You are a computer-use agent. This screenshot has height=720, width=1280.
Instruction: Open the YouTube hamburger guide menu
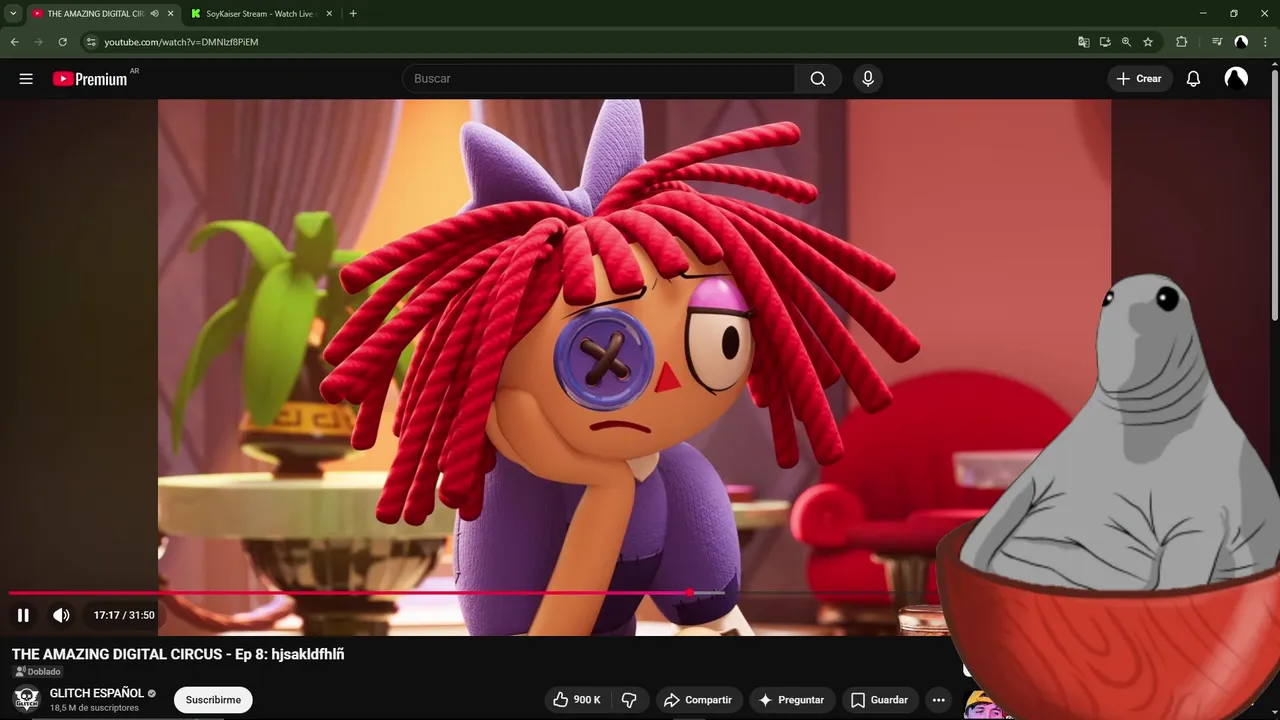tap(26, 79)
